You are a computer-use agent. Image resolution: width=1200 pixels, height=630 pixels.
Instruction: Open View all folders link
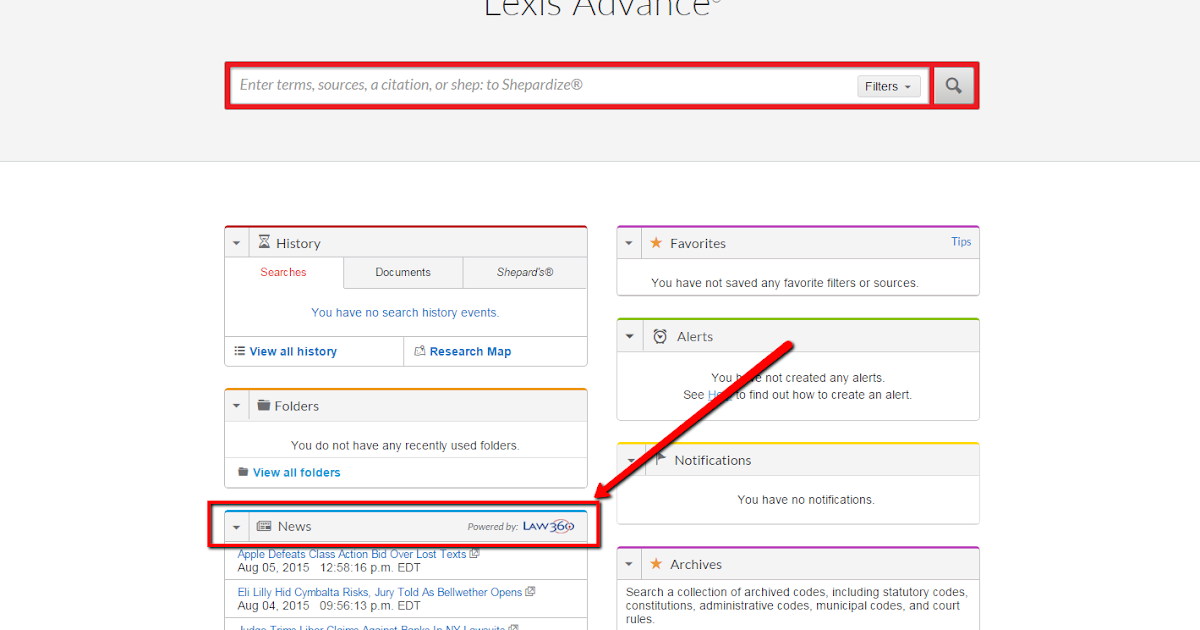[297, 473]
